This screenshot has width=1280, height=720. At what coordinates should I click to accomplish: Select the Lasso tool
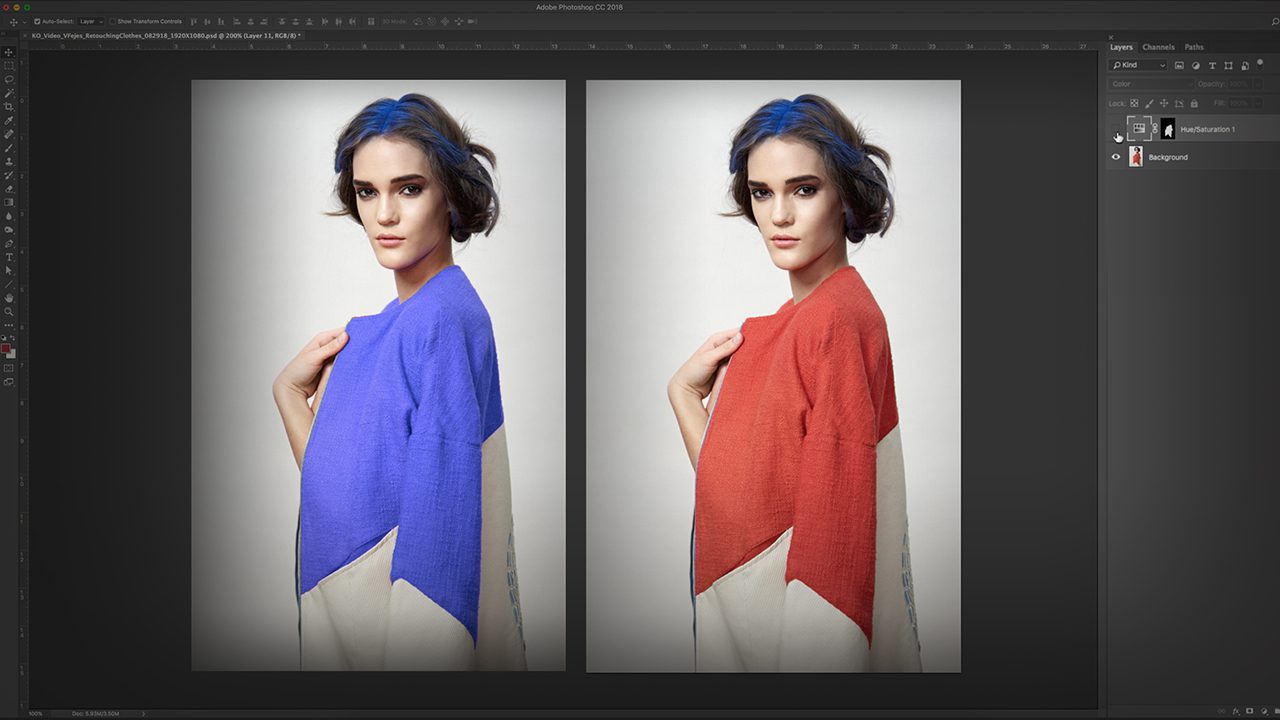click(10, 79)
